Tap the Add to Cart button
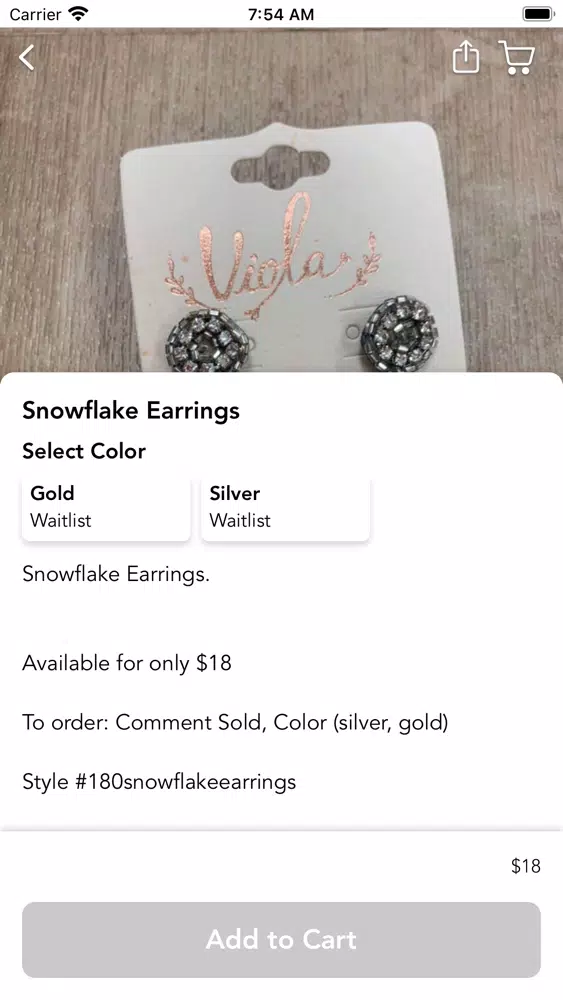The image size is (563, 1000). pyautogui.click(x=281, y=939)
